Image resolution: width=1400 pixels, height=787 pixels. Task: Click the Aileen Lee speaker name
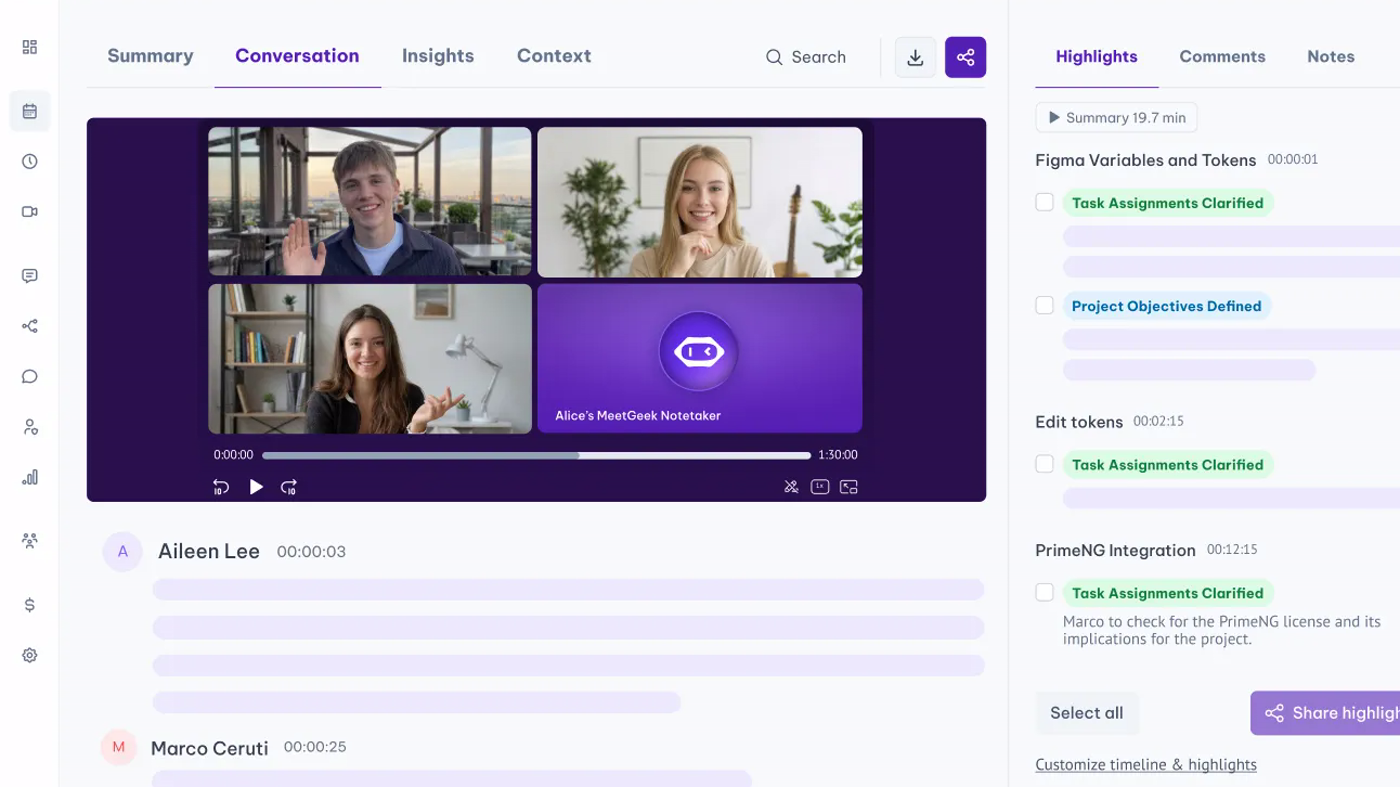[209, 552]
